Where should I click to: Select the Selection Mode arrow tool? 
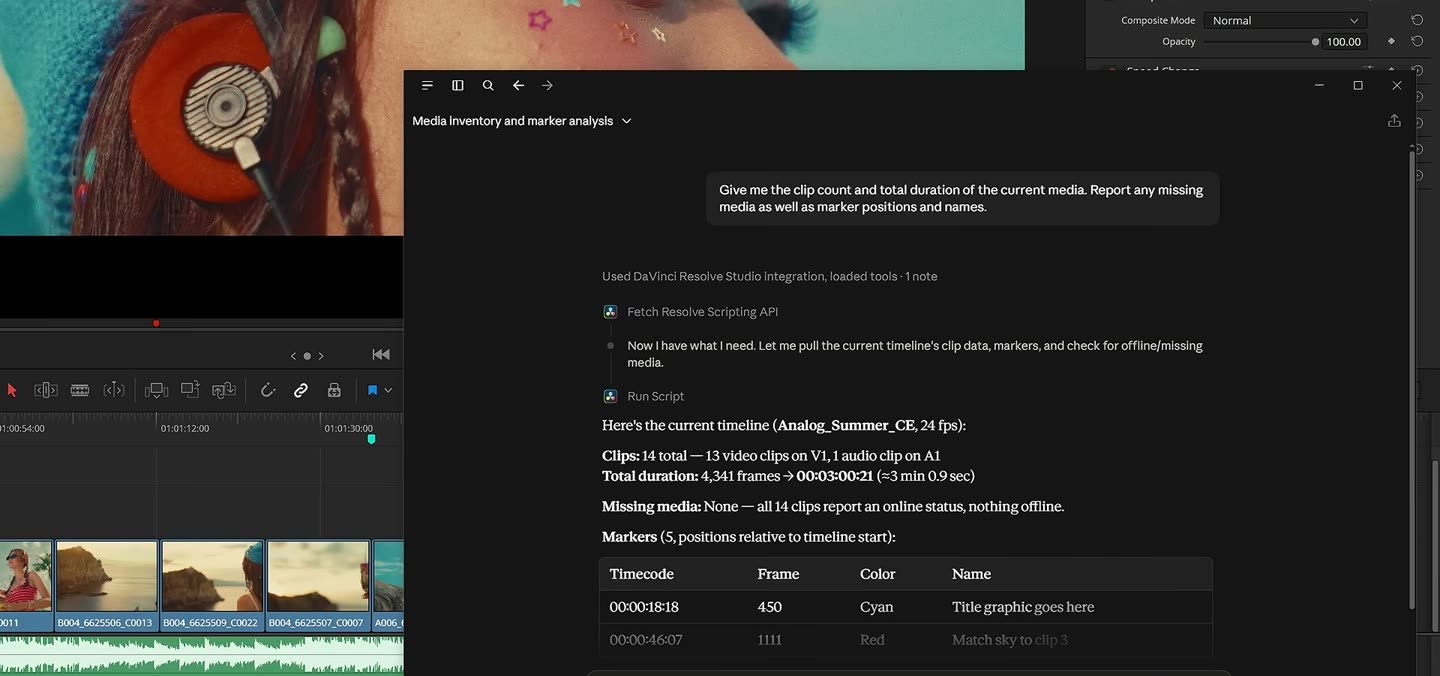(x=12, y=390)
